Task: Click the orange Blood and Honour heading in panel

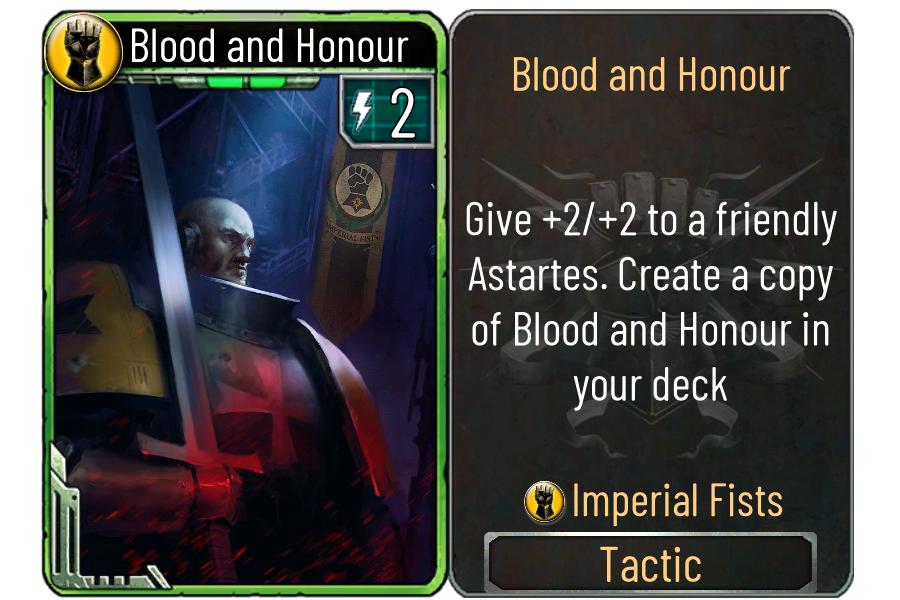Action: (x=651, y=75)
